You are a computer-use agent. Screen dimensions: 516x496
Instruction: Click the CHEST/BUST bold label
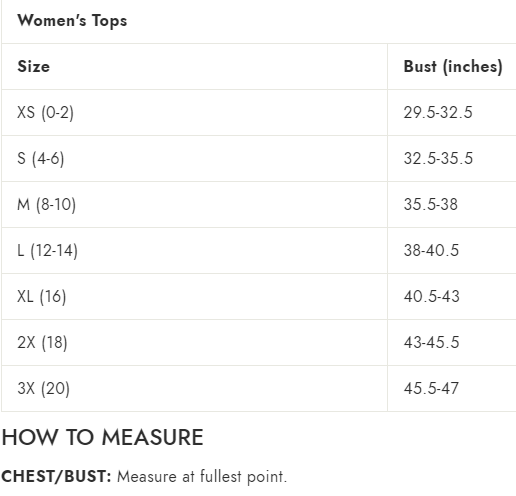(x=56, y=476)
